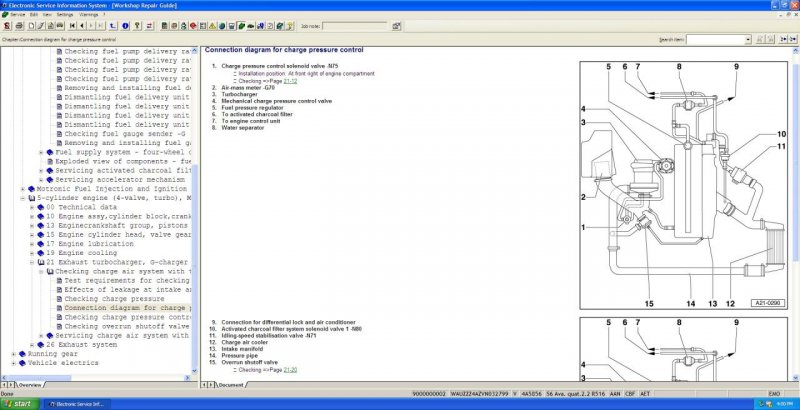The height and width of the screenshot is (410, 800).
Task: Click the blue info icon in the toolbar
Action: point(124,26)
